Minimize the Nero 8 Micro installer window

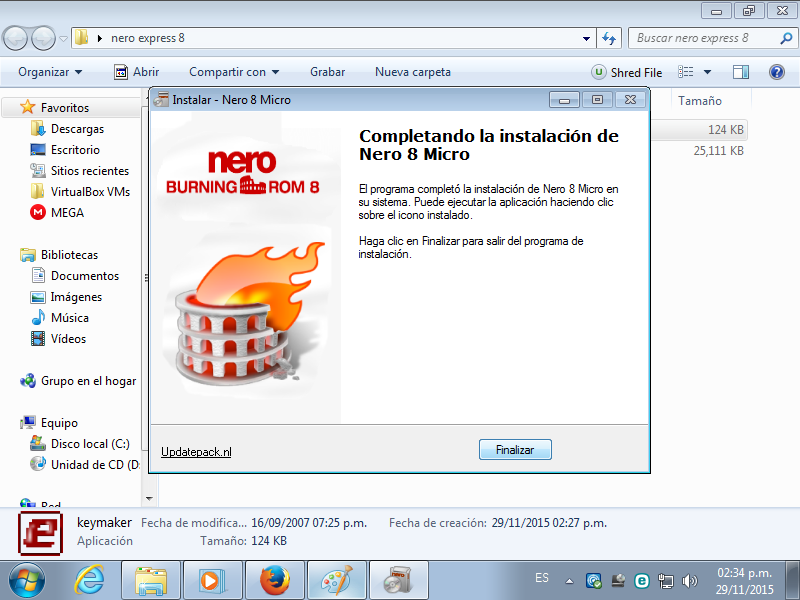pos(564,99)
